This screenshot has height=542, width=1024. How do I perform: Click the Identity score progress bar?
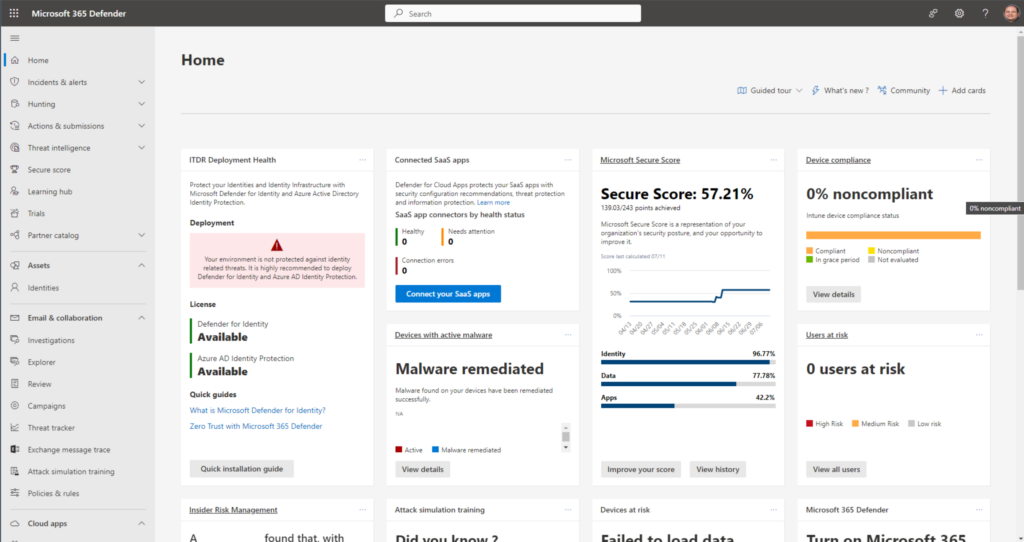(688, 362)
